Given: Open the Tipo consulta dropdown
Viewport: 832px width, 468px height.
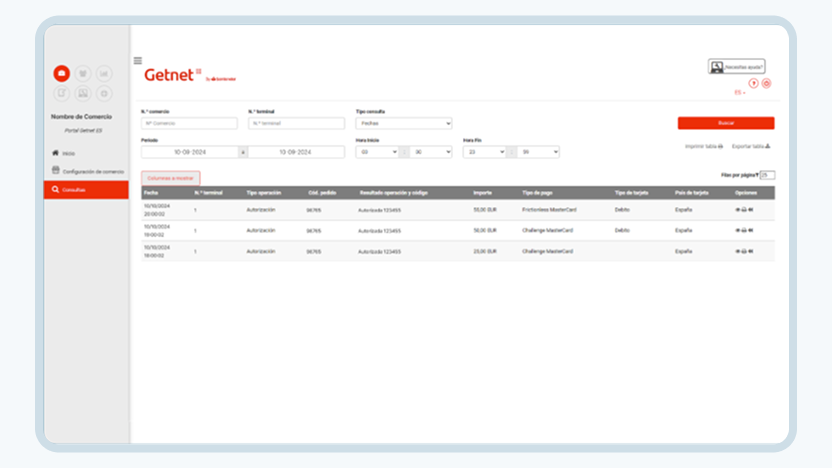Looking at the screenshot, I should (x=404, y=123).
